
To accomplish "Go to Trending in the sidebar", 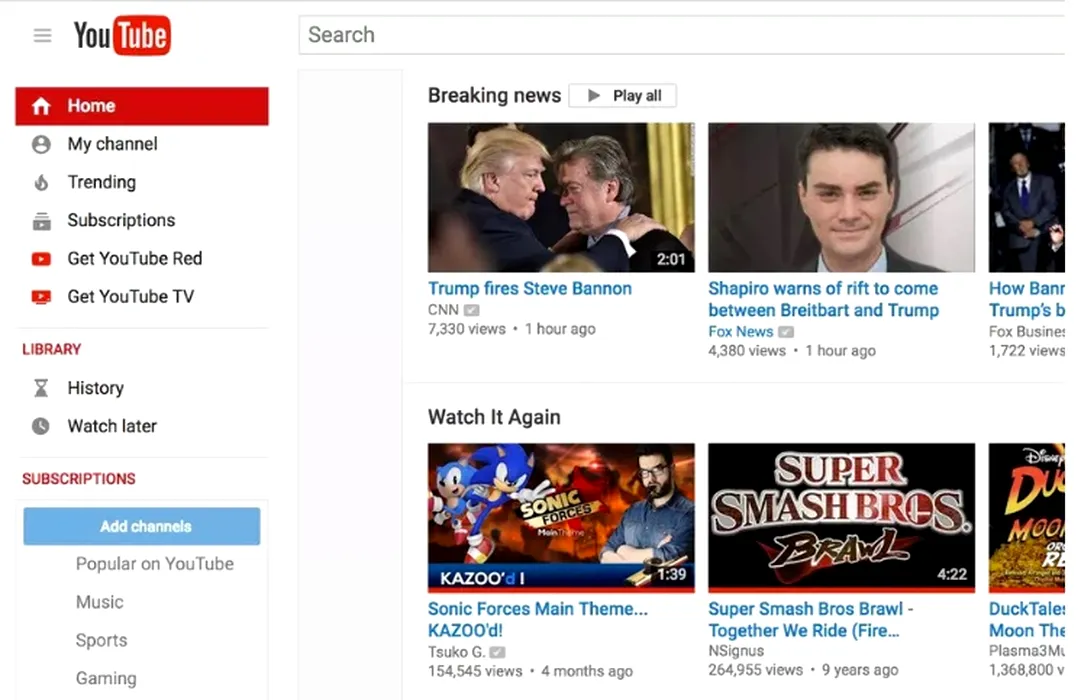I will (x=142, y=183).
